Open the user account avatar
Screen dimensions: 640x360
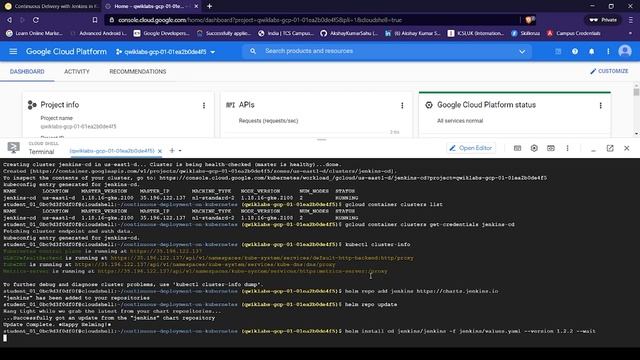(x=625, y=51)
